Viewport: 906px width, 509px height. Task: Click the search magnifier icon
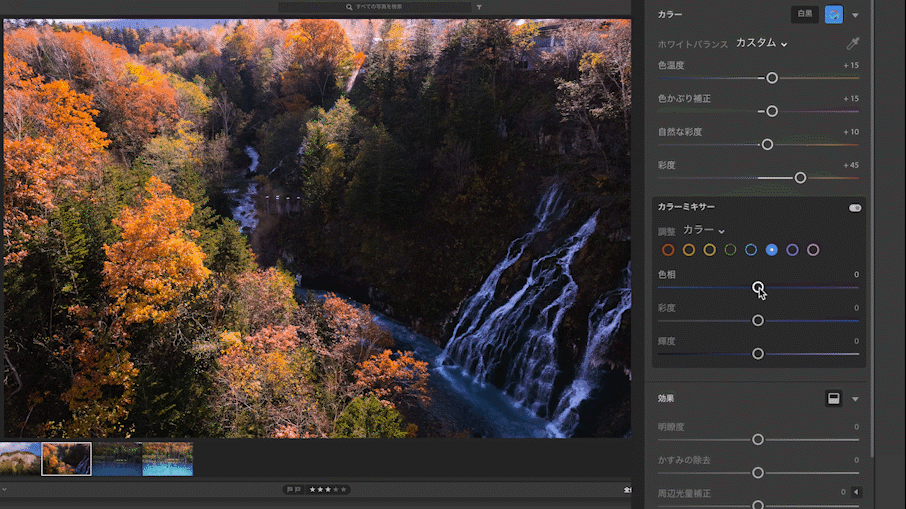pos(349,7)
